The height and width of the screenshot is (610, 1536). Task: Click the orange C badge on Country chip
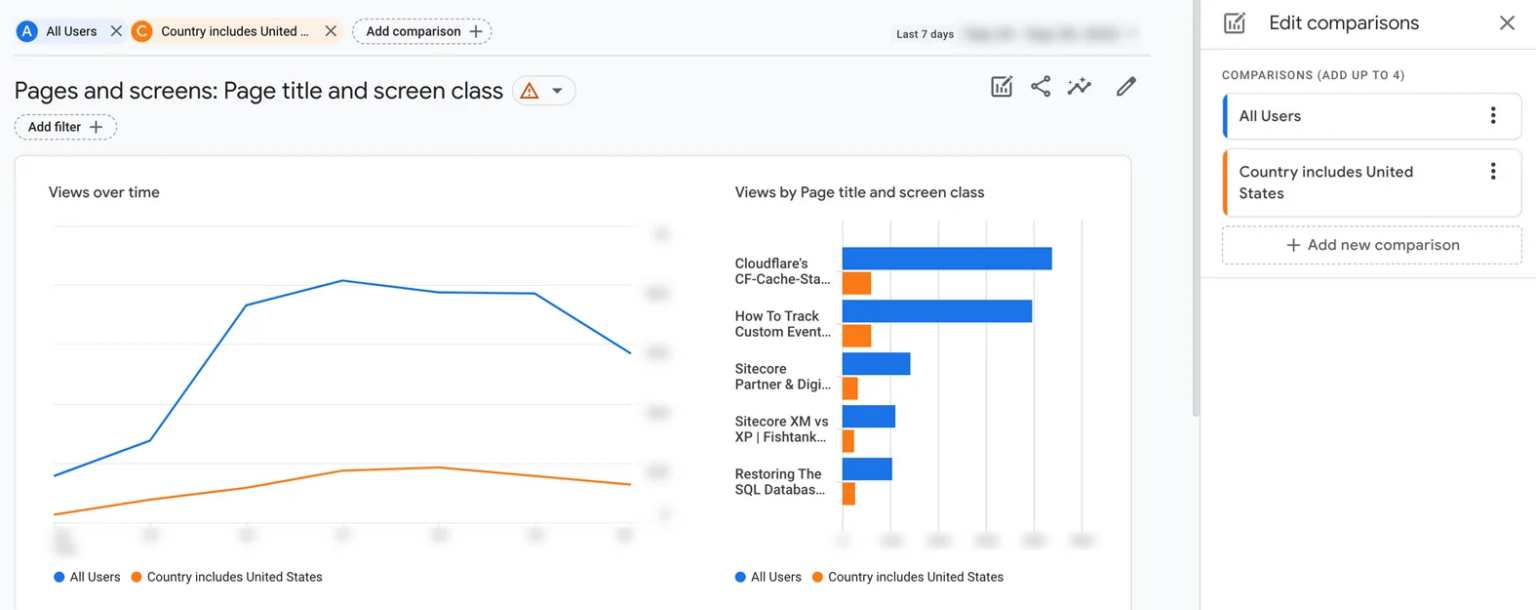click(x=140, y=31)
